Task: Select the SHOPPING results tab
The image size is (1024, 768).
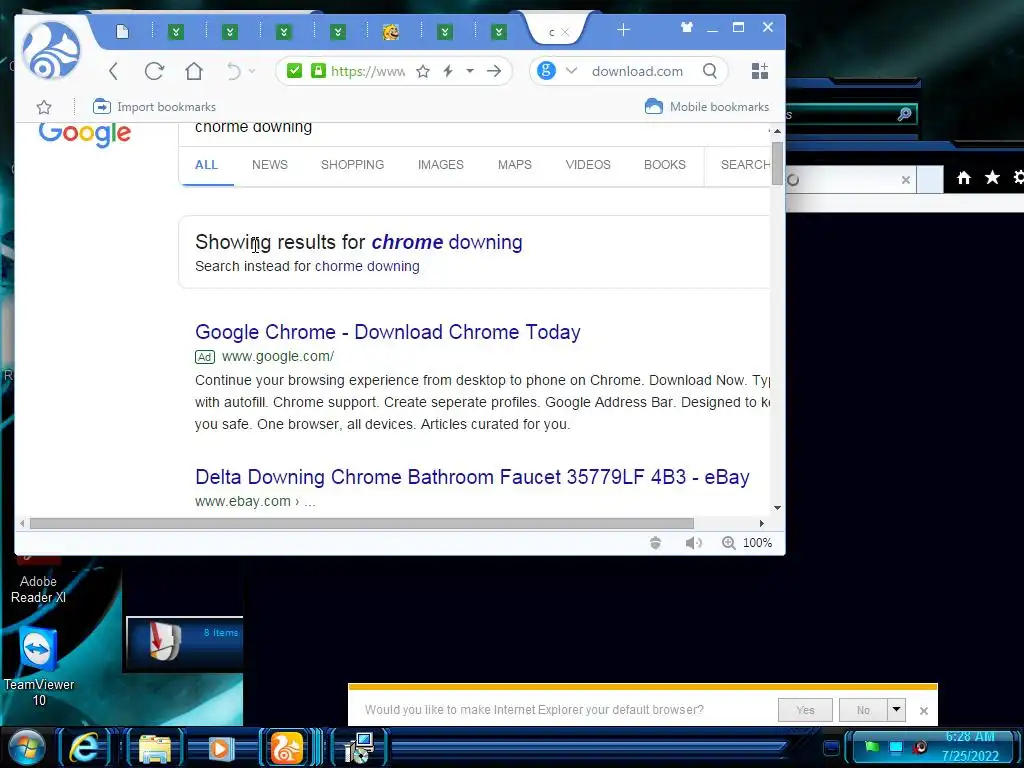Action: 353,165
